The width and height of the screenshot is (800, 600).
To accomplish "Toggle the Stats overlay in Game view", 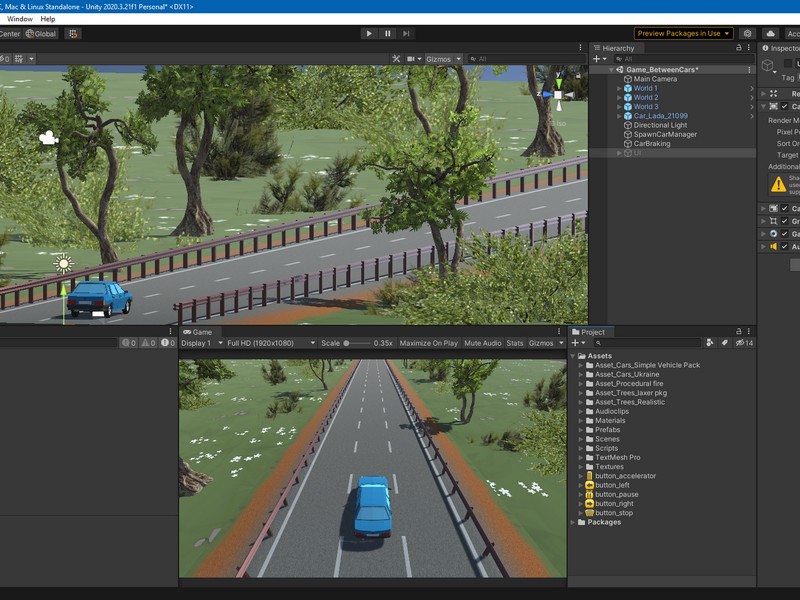I will 514,343.
